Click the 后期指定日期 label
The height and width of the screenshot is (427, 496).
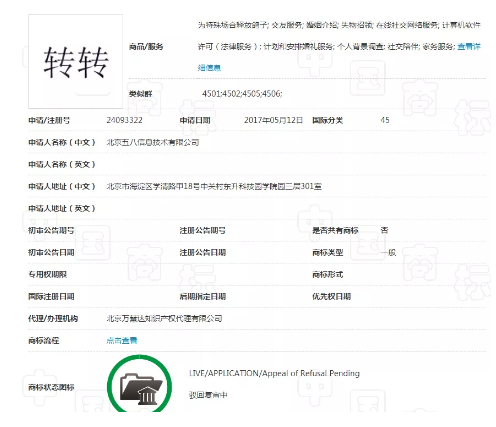click(203, 296)
